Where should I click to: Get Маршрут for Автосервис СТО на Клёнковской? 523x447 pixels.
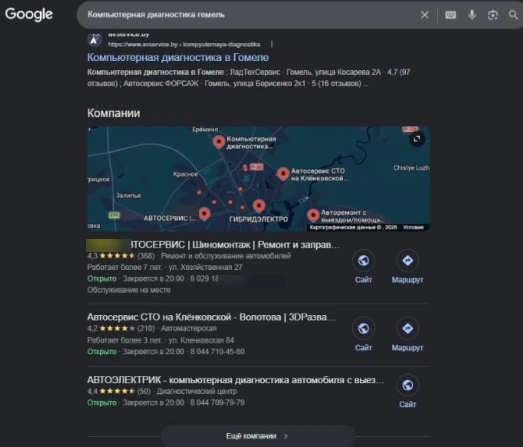pos(407,335)
